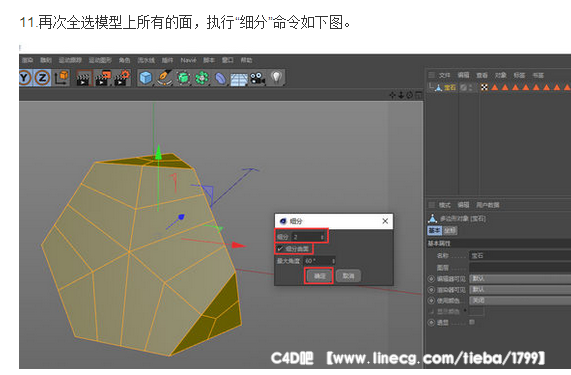
Task: Select the Pen spline tool
Action: pos(165,78)
